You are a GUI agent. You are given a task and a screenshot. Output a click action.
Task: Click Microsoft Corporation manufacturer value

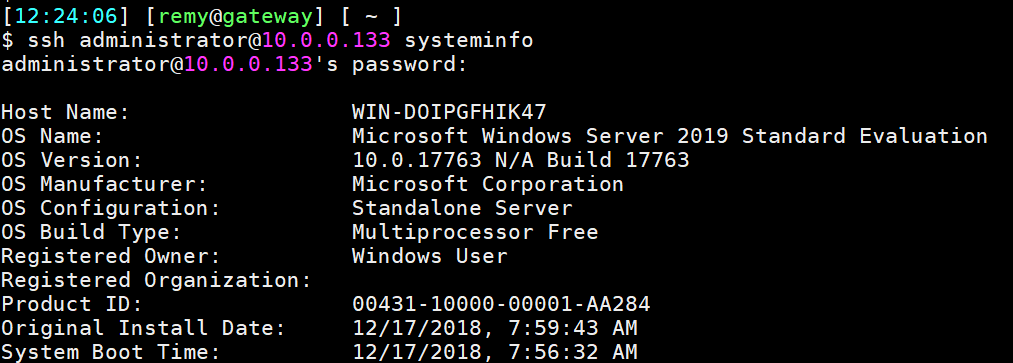click(x=488, y=183)
